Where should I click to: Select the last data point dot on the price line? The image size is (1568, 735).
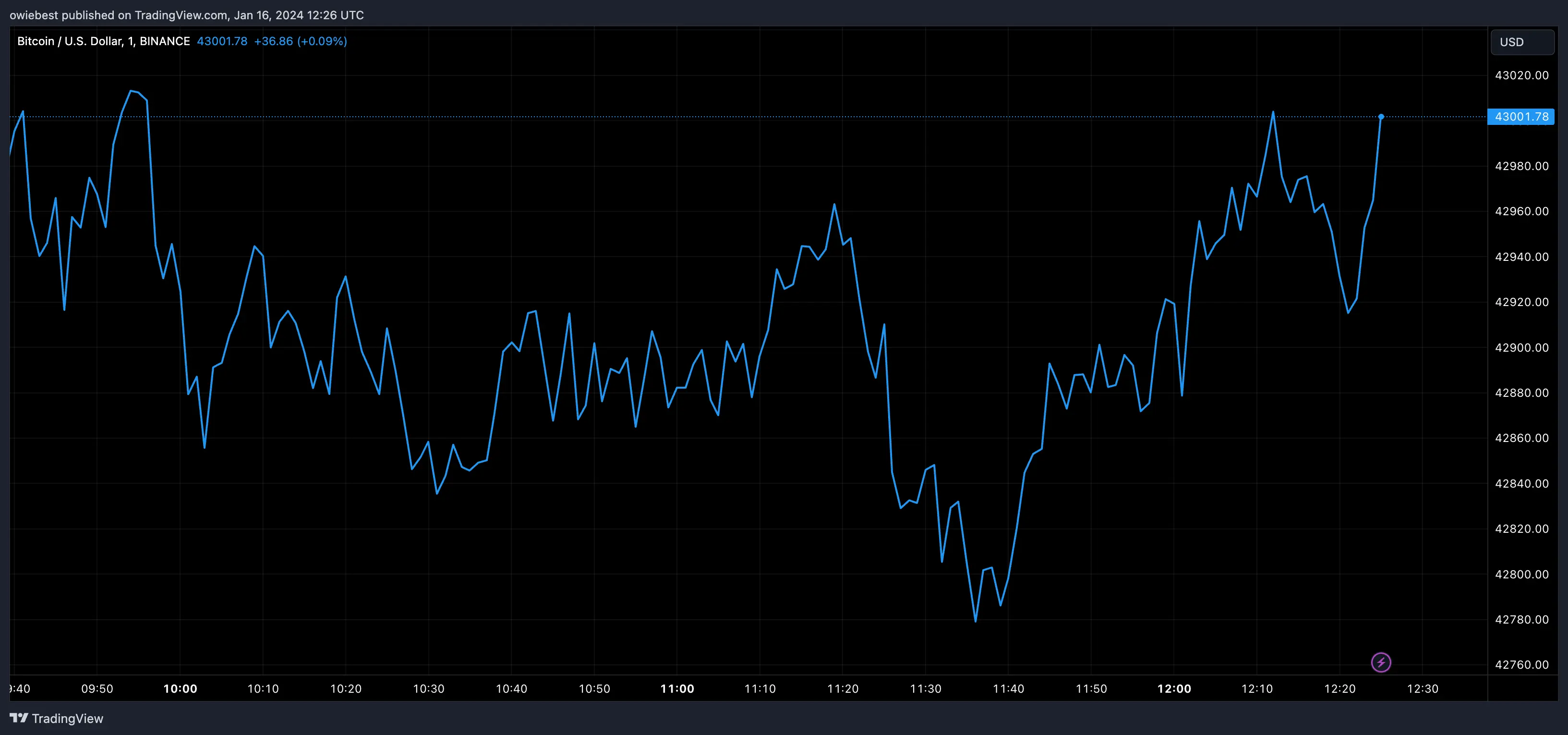pyautogui.click(x=1382, y=117)
